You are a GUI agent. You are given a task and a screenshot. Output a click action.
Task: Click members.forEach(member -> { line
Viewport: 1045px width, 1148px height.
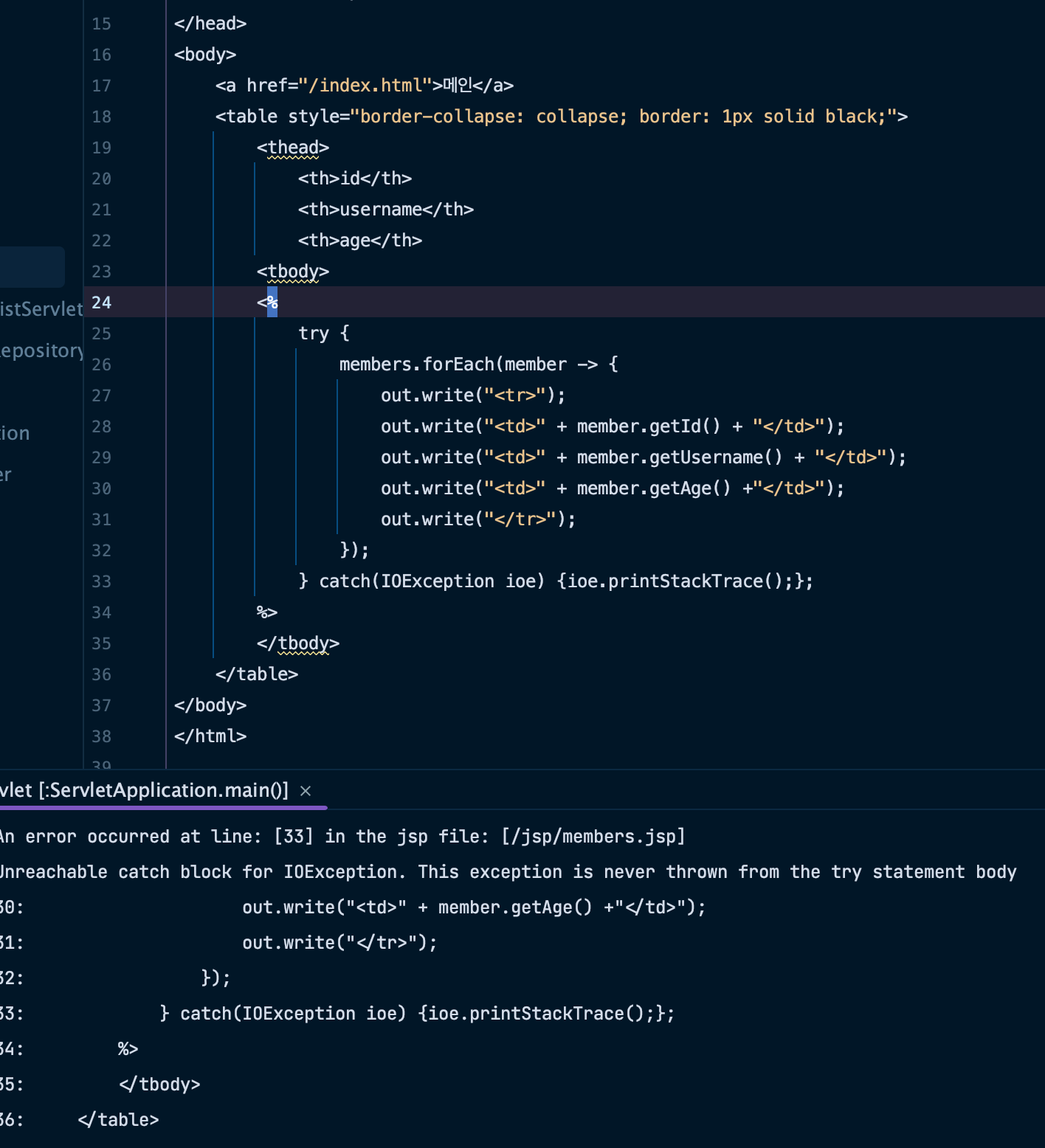point(479,364)
